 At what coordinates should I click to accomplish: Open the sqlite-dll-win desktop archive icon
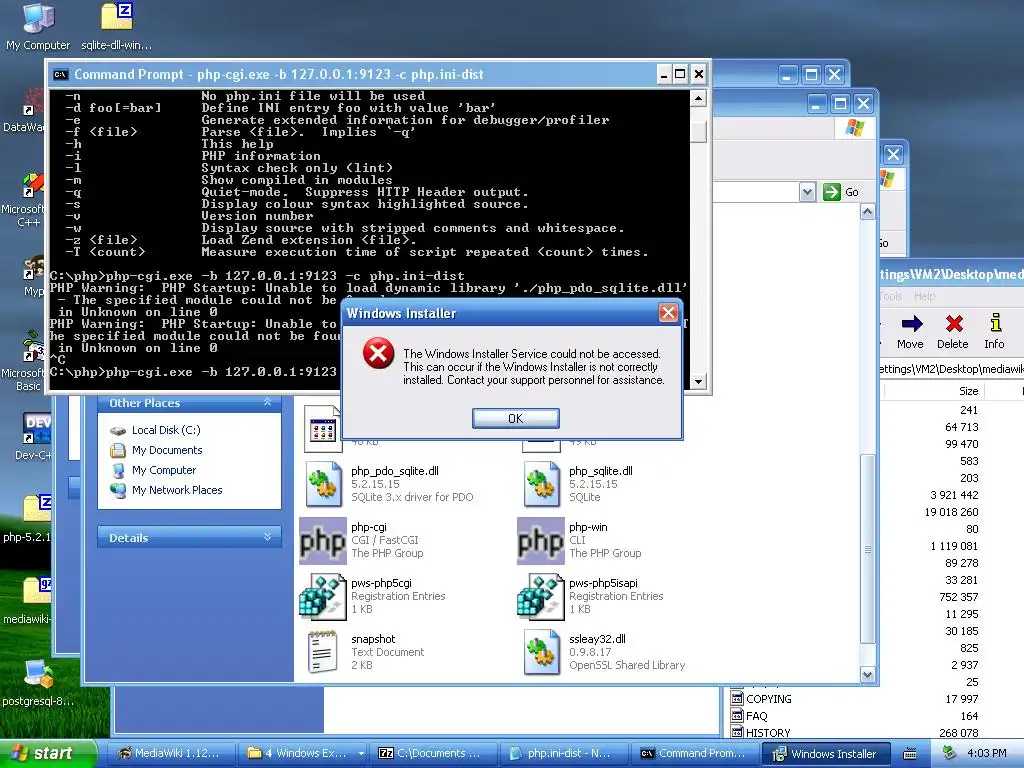click(x=116, y=26)
